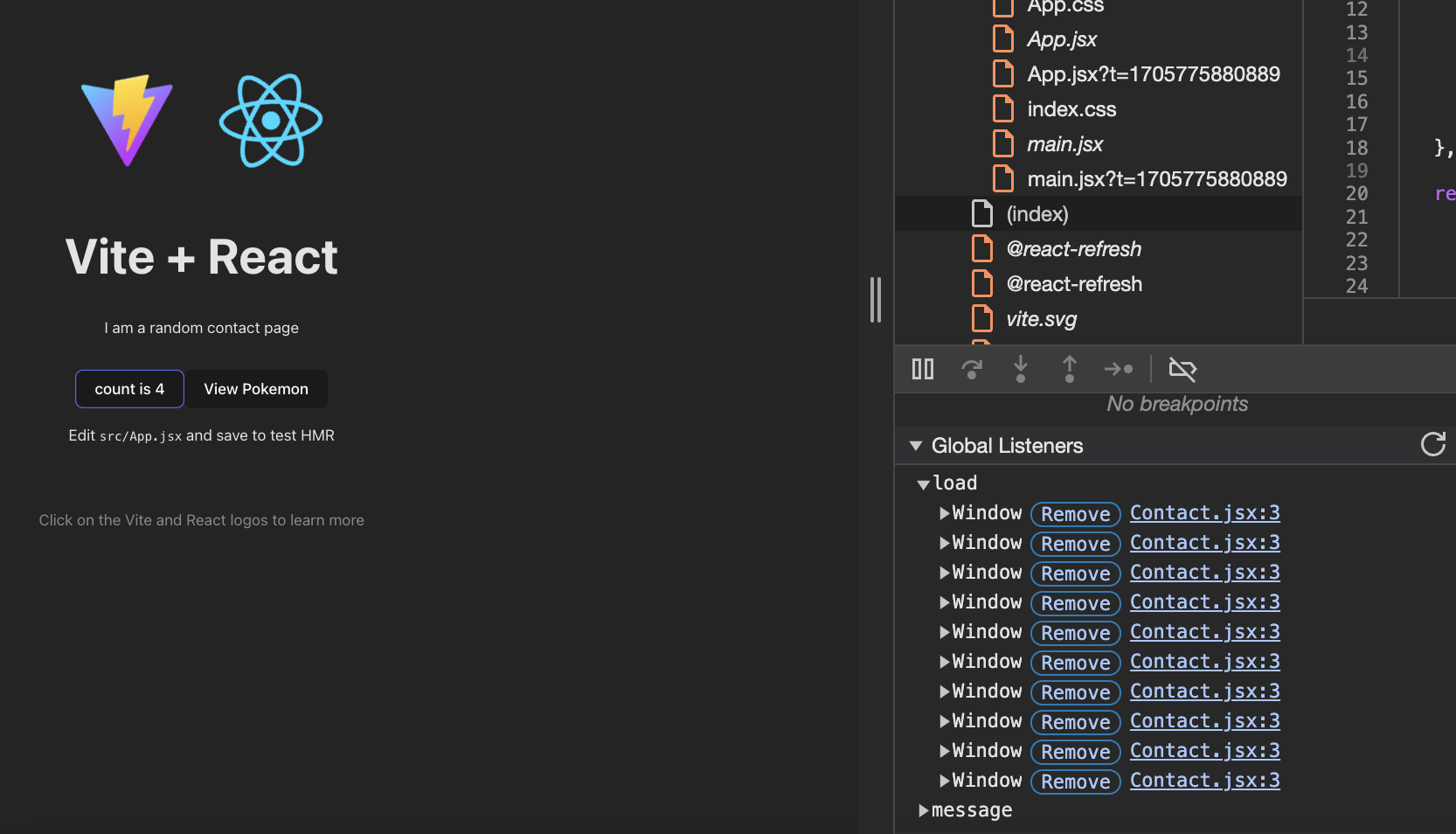Remove the first Window load listener
This screenshot has width=1456, height=834.
1076,514
